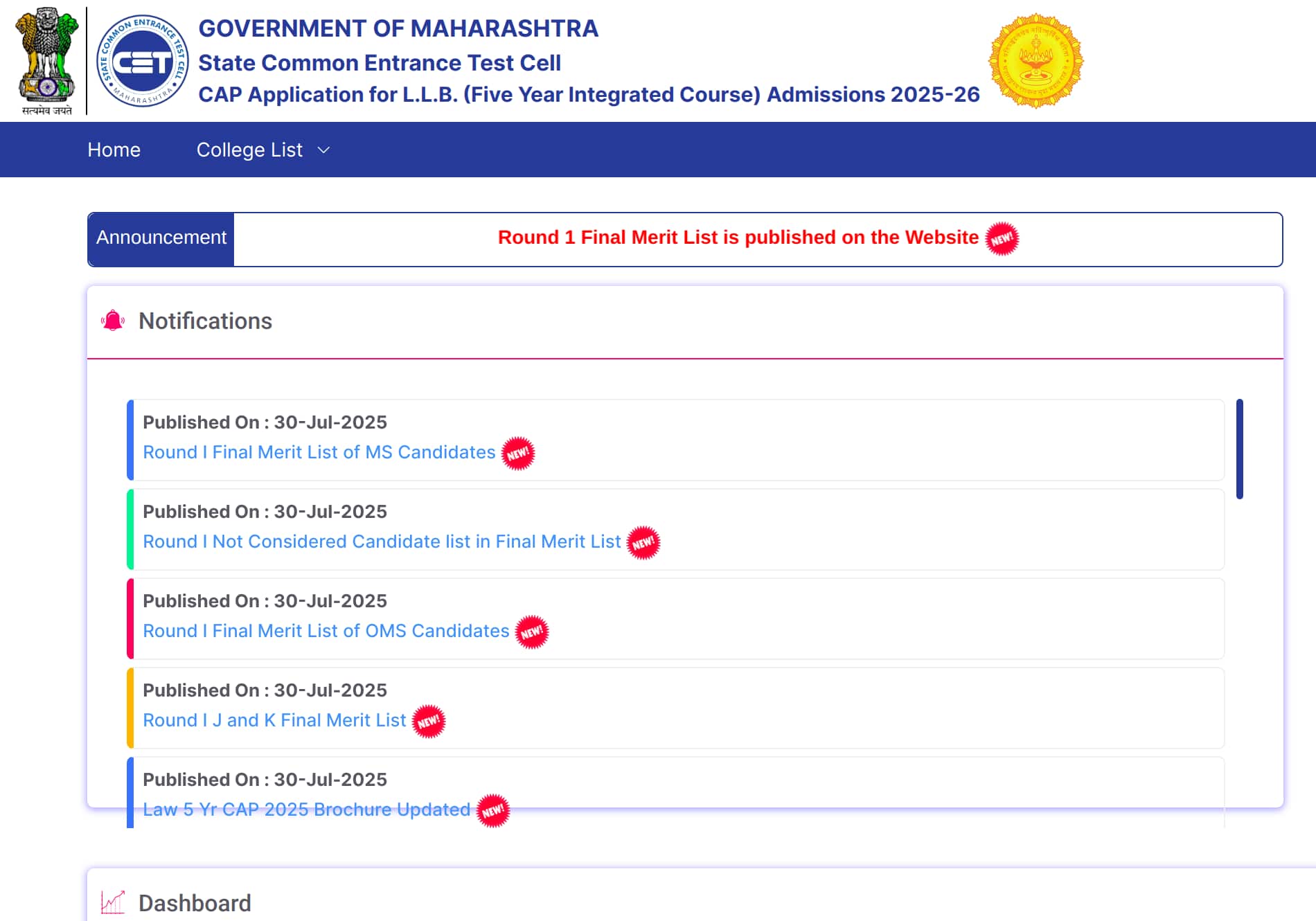The image size is (1316, 921).
Task: Click the Round 1 Final Merit List announcement text
Action: [738, 238]
